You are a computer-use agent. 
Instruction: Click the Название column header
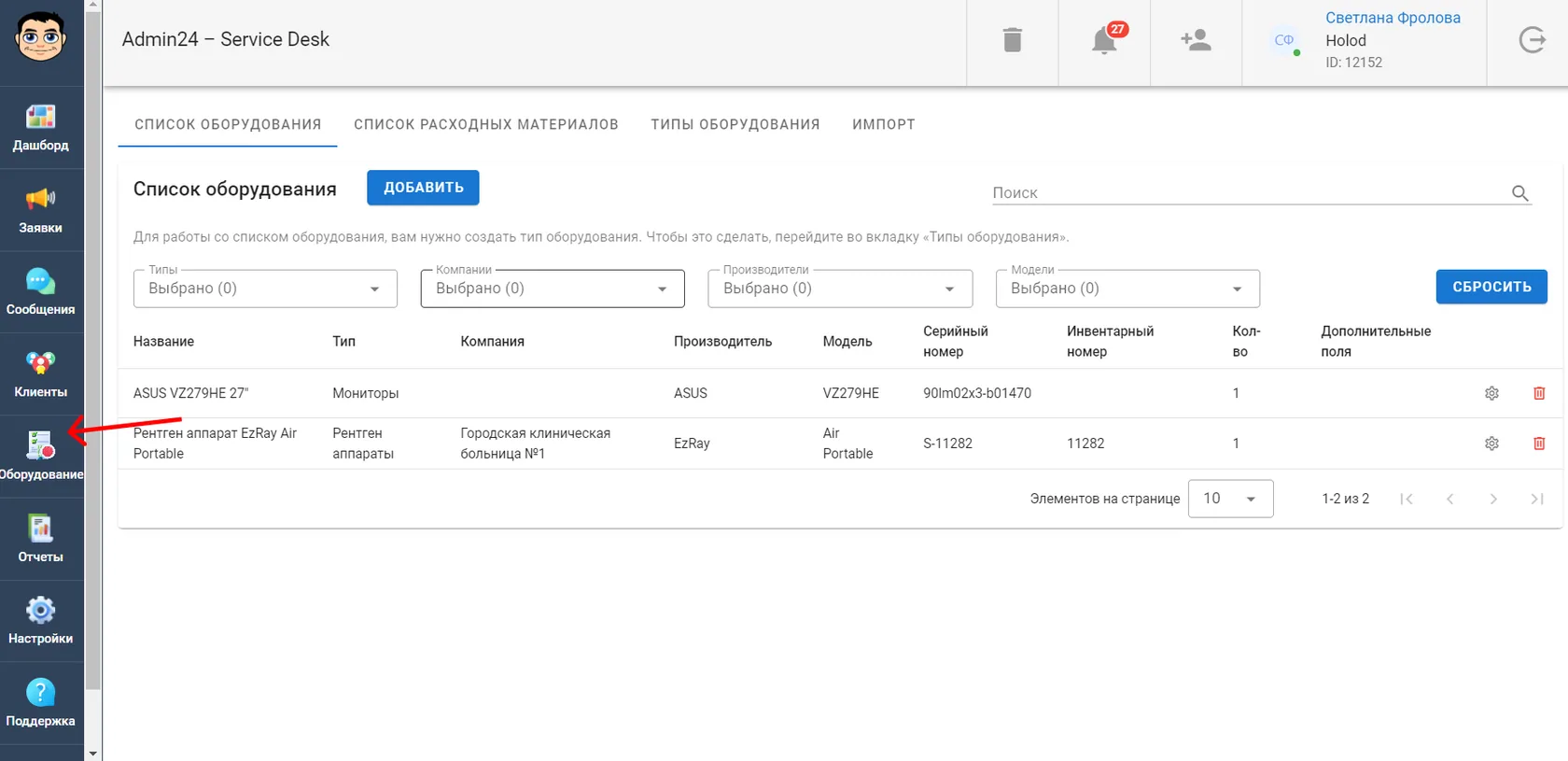(163, 342)
